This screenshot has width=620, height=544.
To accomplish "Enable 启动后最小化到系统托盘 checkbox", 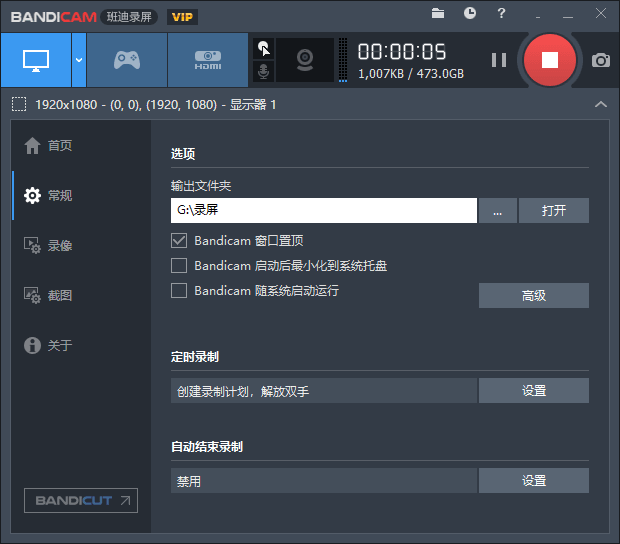I will click(x=179, y=265).
